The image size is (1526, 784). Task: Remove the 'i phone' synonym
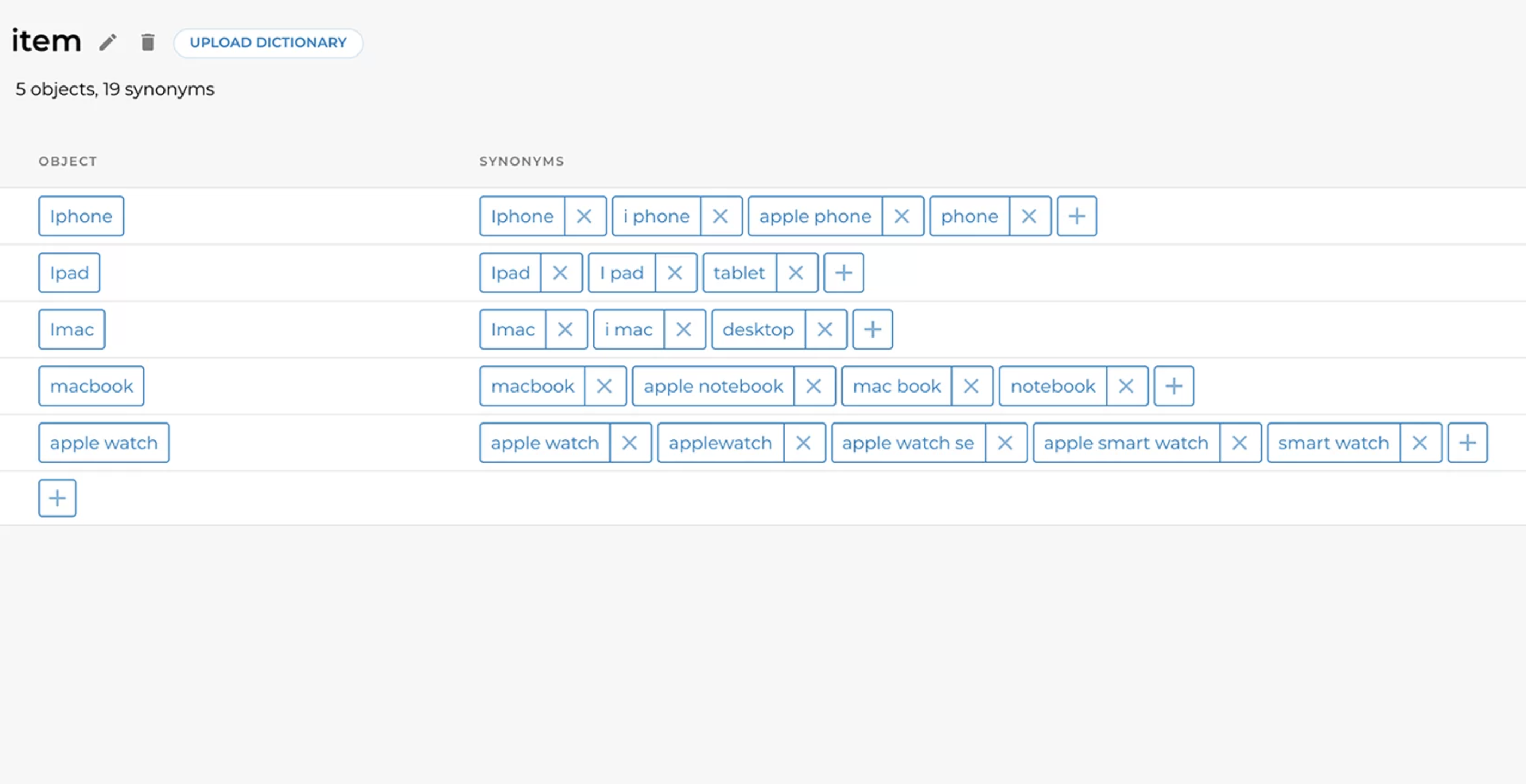point(721,216)
